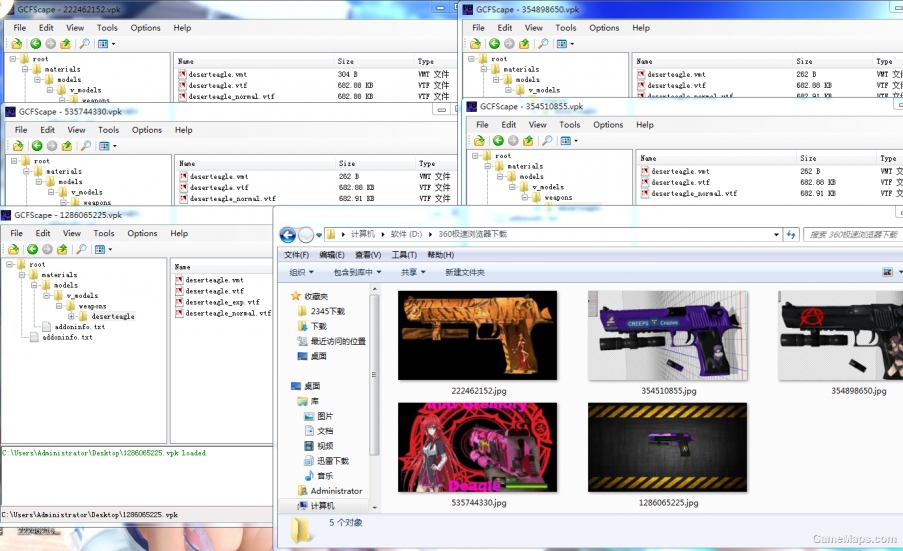Open 共享 dropdown in Explorer toolbar
903x551 pixels.
click(413, 272)
